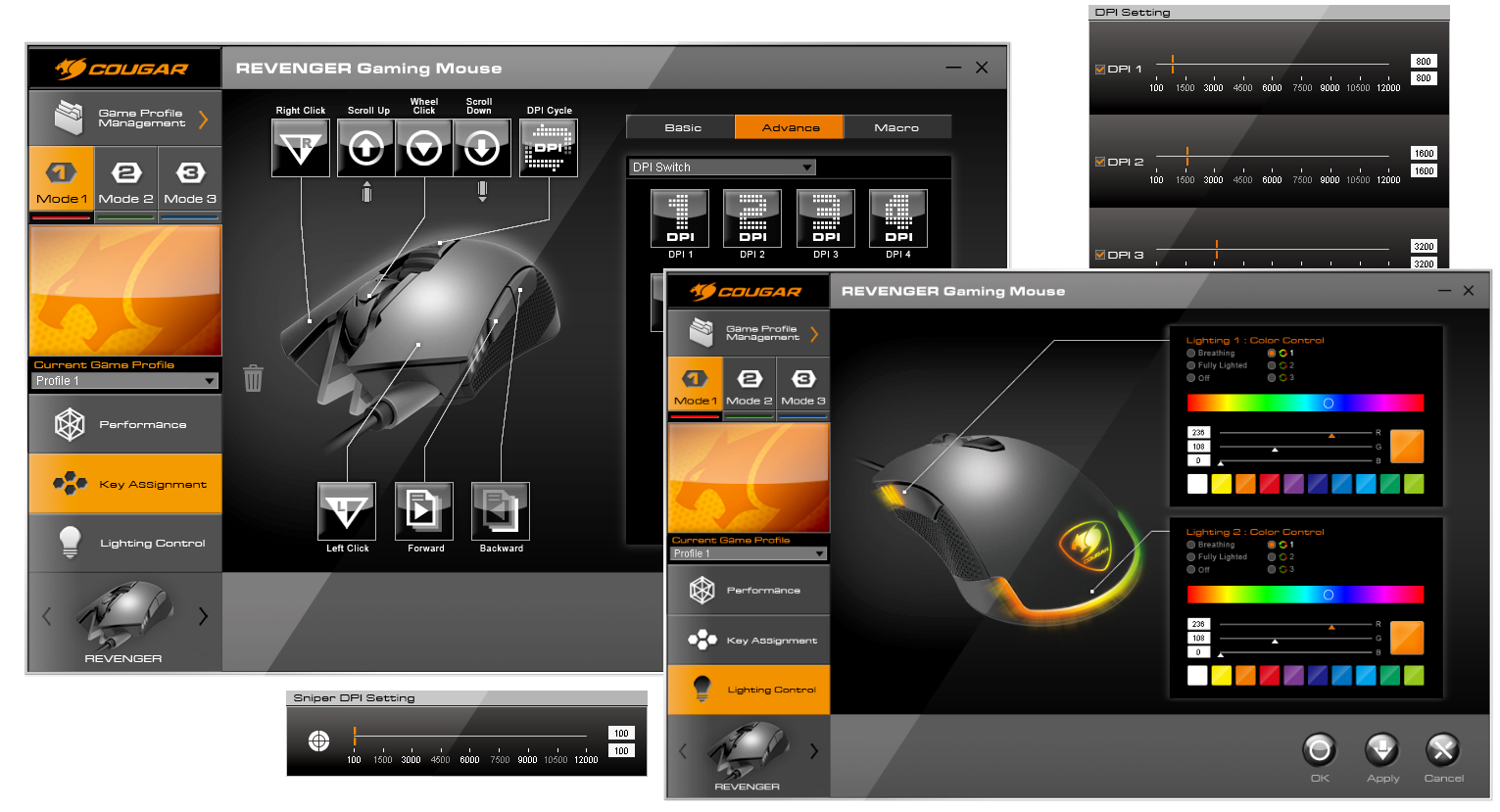
Task: Choose the DPI 3 function icon
Action: tap(826, 218)
